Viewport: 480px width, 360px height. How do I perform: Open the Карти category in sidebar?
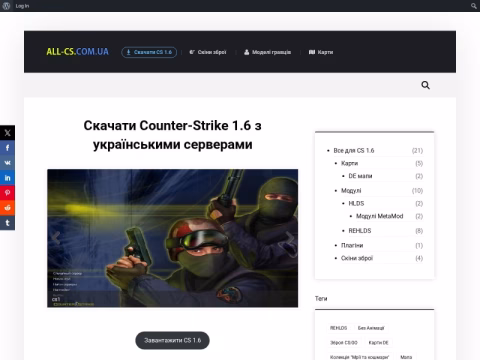349,163
